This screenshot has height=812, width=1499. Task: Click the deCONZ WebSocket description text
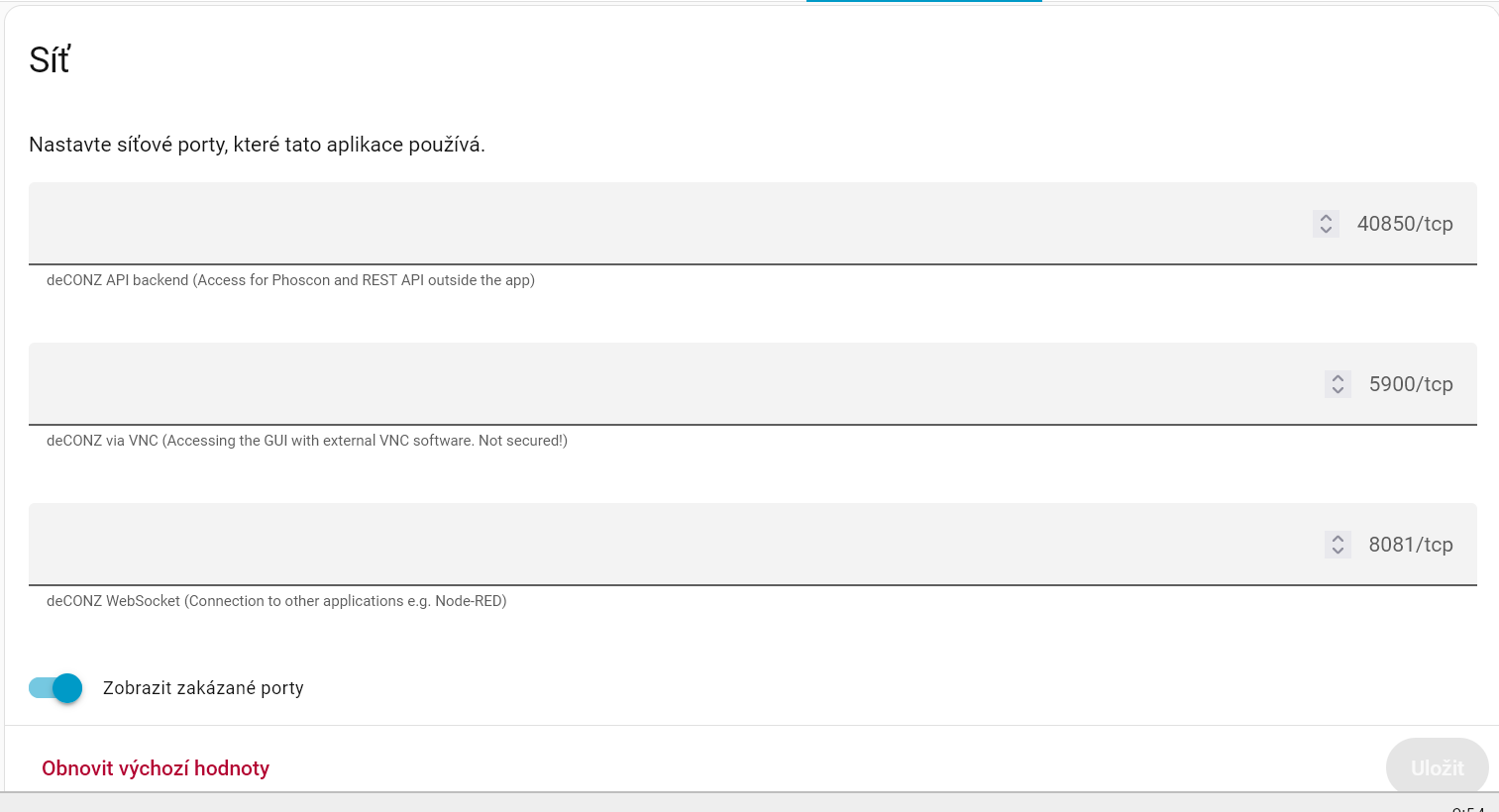(276, 601)
